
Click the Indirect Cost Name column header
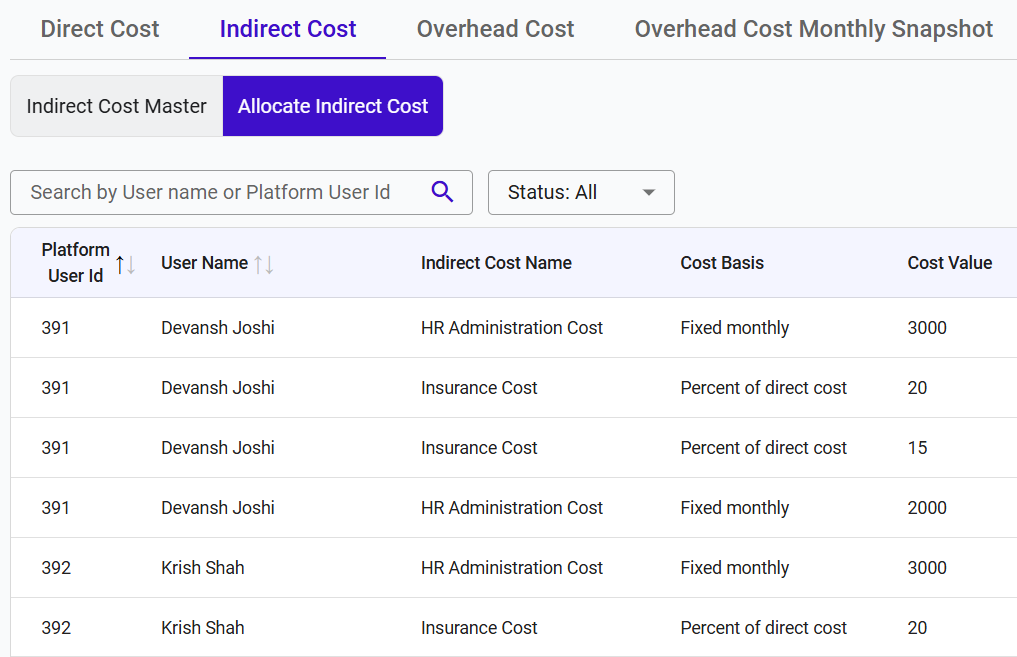(x=496, y=263)
